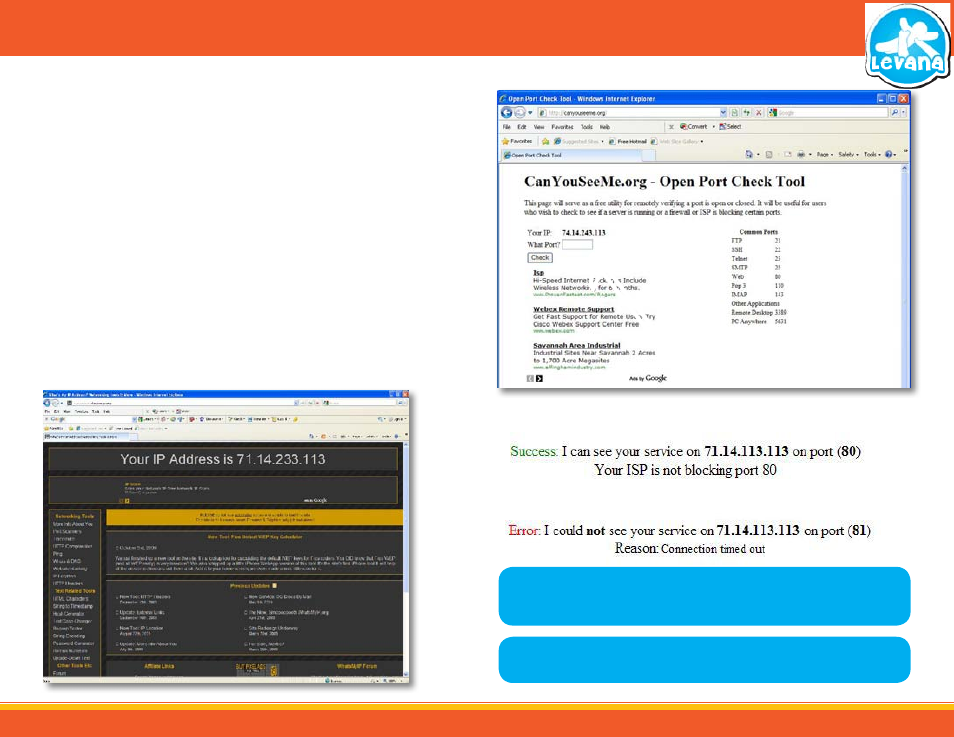
Task: Click the Reason: Connection timed out text
Action: coord(689,548)
